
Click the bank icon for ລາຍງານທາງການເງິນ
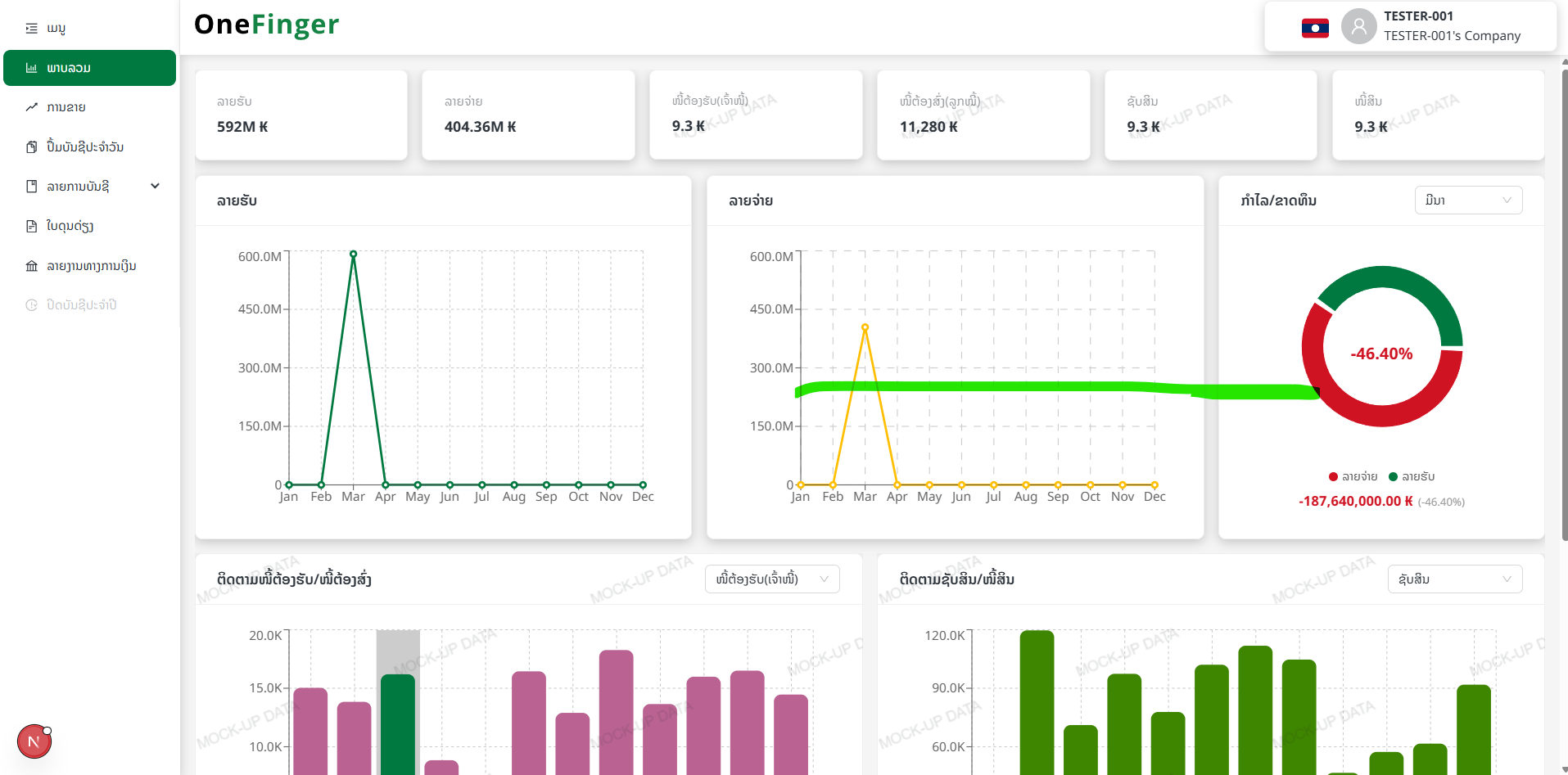click(31, 266)
